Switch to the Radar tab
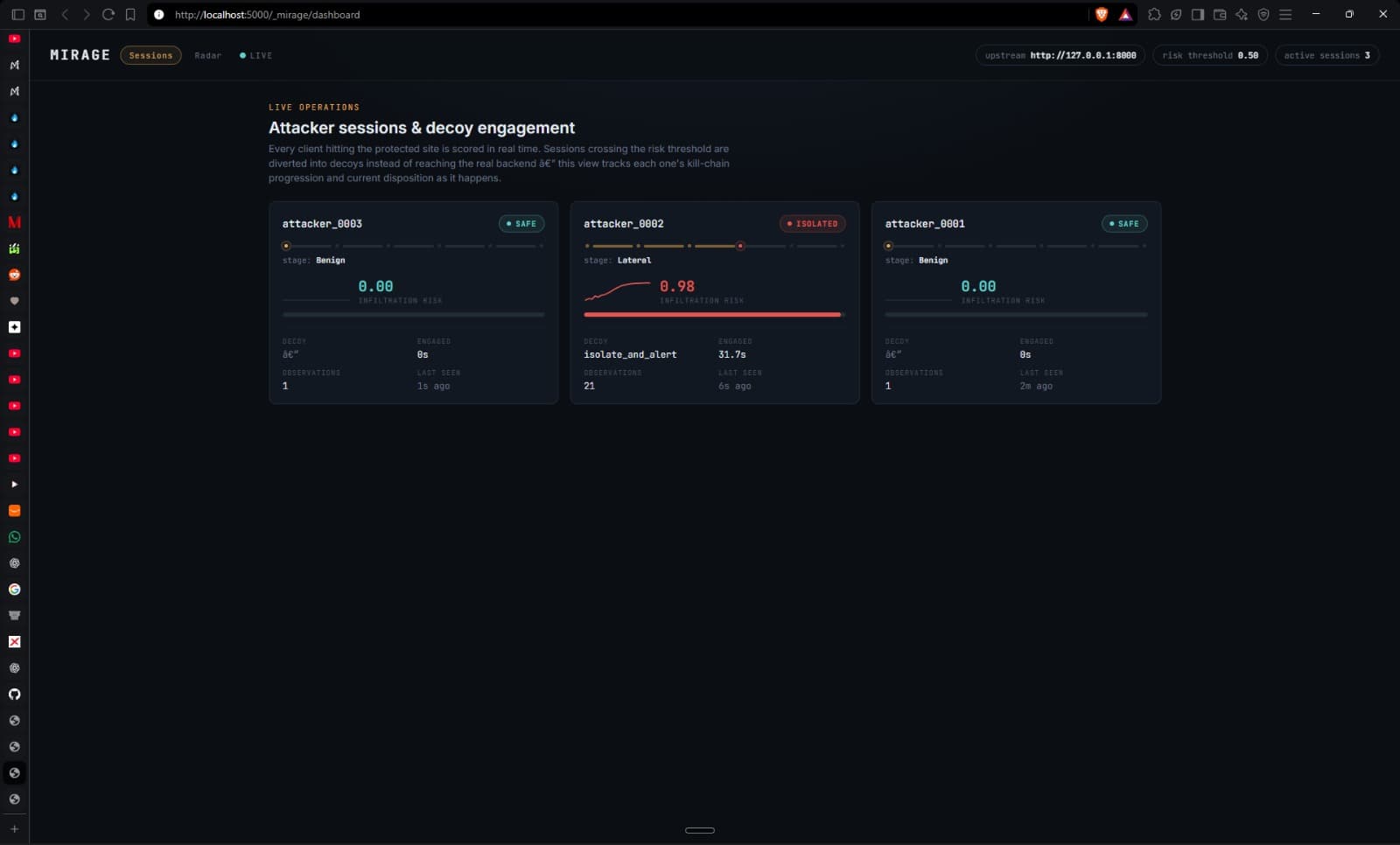 click(x=207, y=55)
